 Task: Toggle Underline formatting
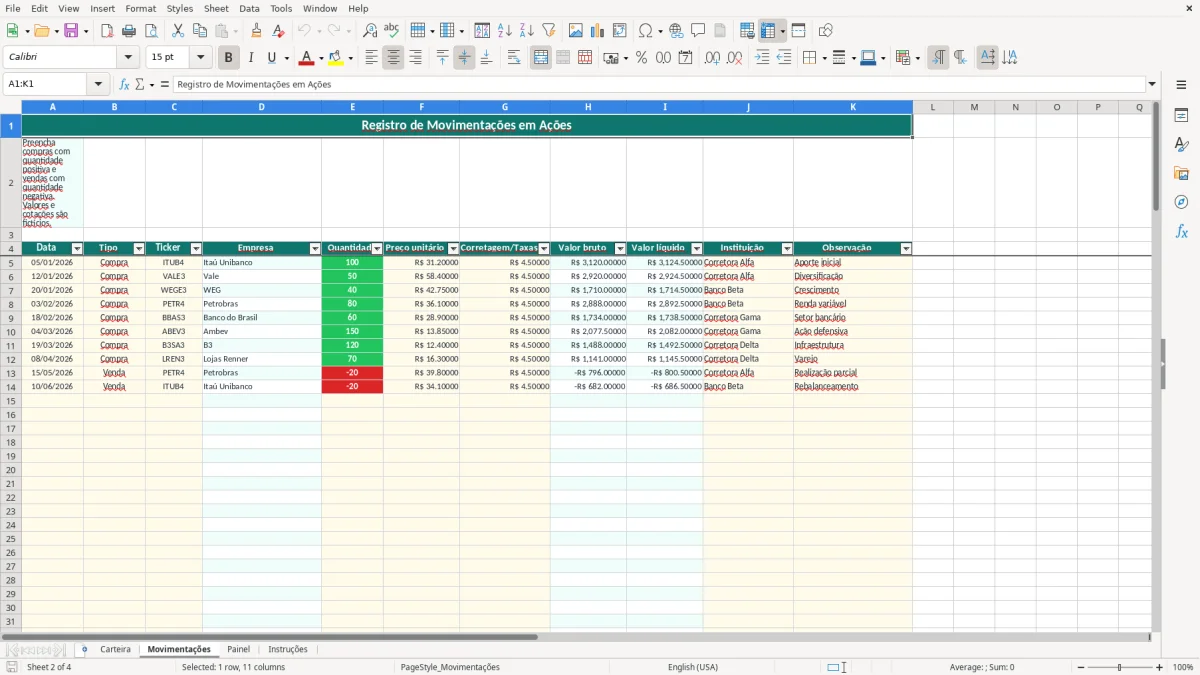point(271,58)
